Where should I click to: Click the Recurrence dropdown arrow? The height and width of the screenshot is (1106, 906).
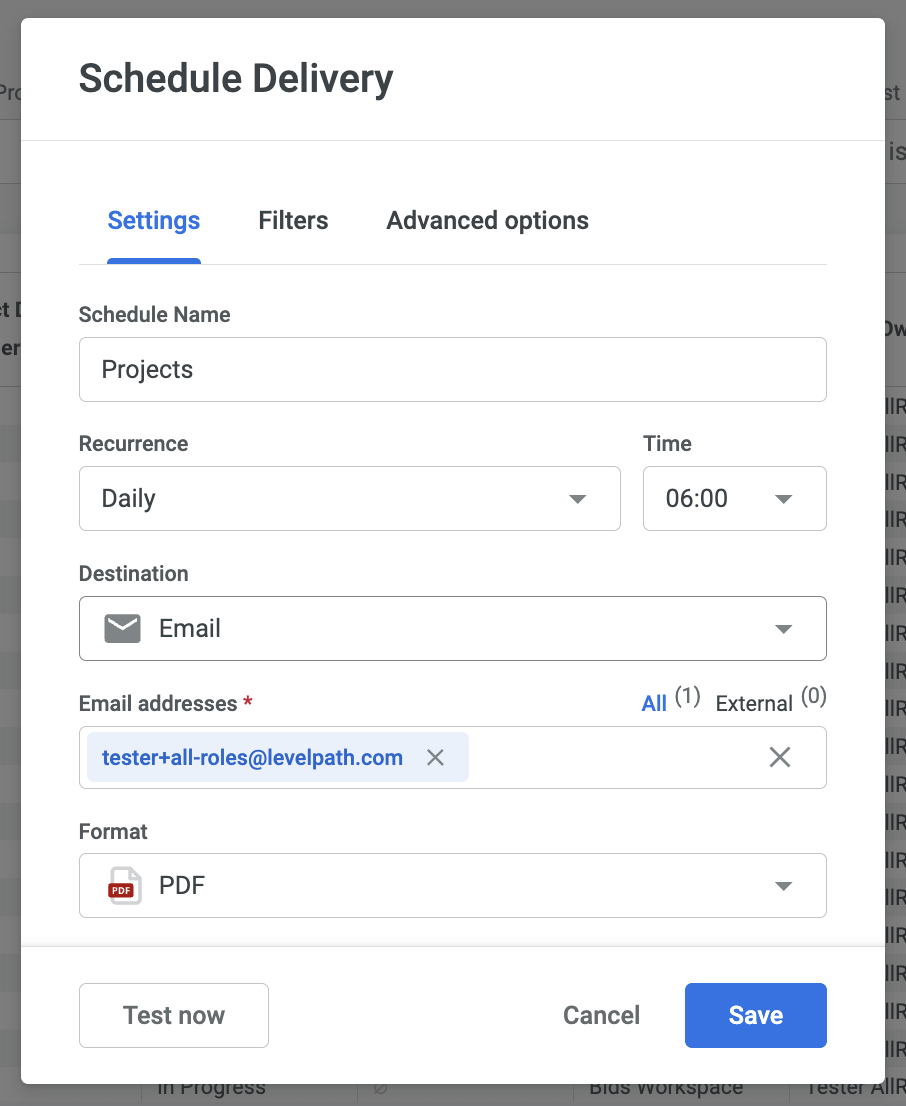coord(577,499)
